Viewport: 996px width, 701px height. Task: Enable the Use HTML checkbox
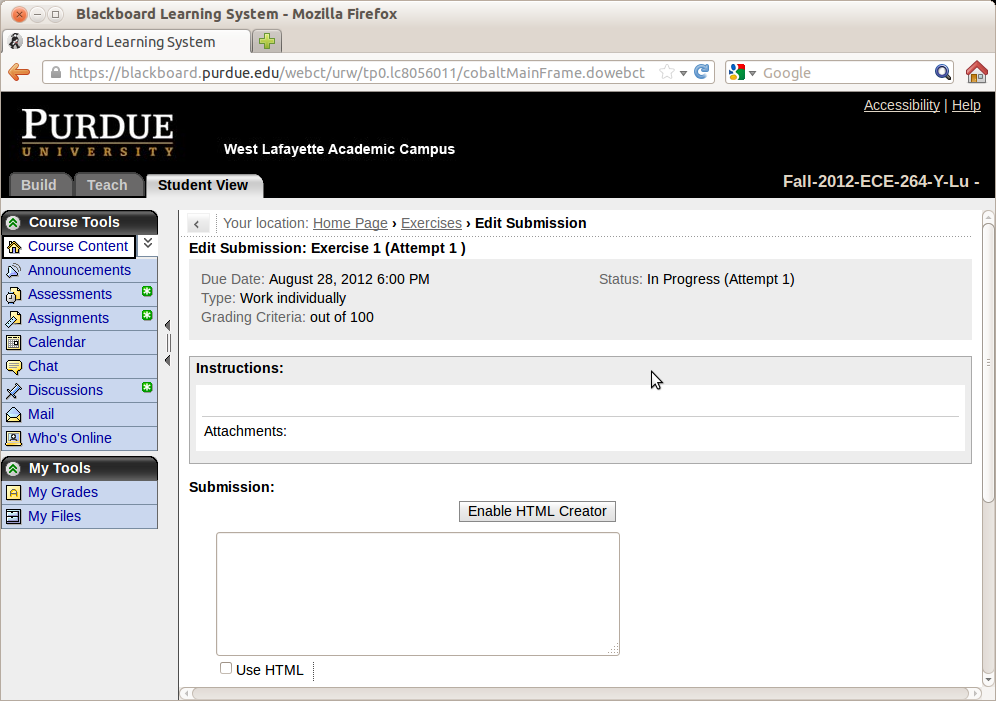tap(226, 668)
